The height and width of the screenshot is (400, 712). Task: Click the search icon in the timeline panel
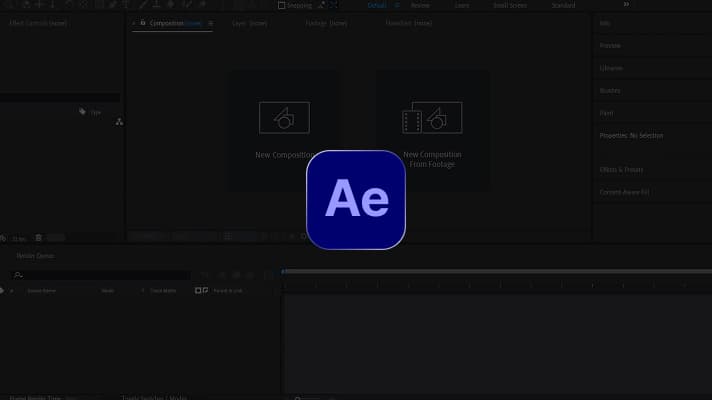tap(18, 275)
